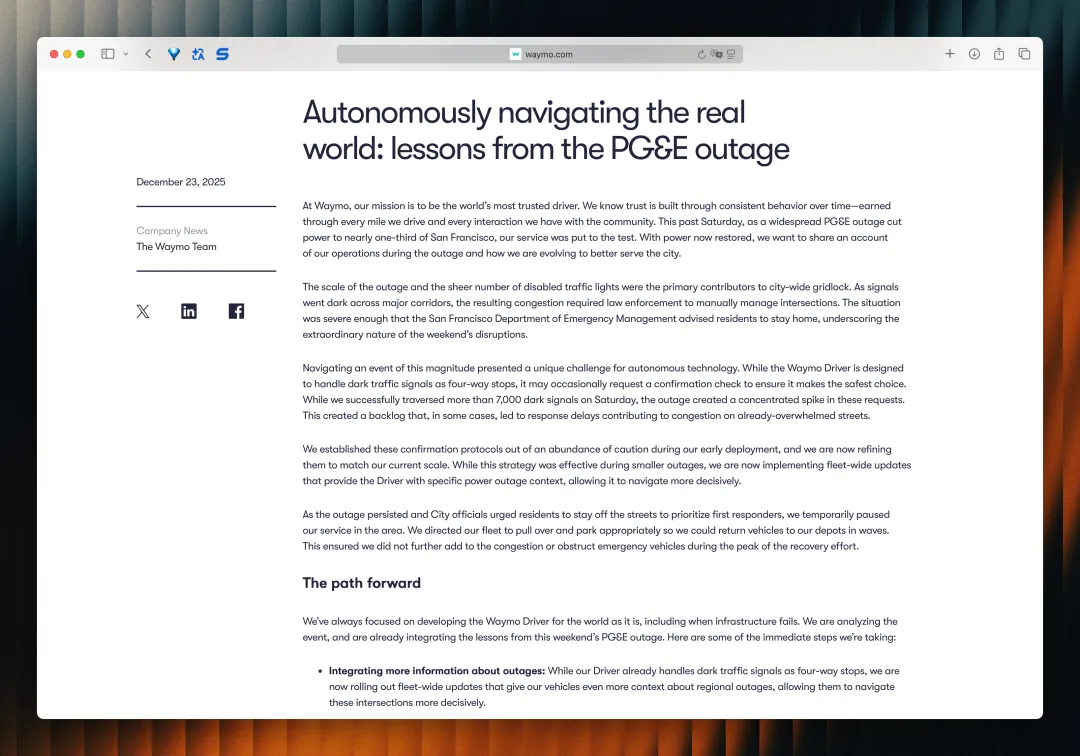Viewport: 1080px width, 756px height.
Task: Open the Company News category link
Action: pos(172,231)
